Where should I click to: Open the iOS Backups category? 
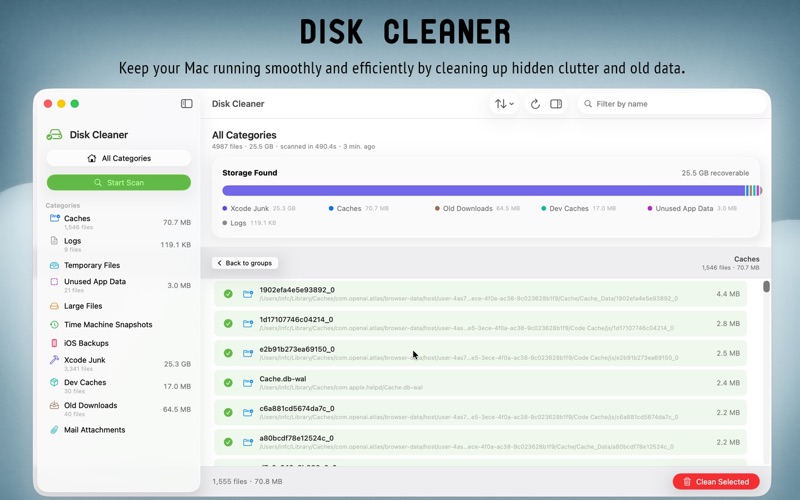(x=119, y=343)
